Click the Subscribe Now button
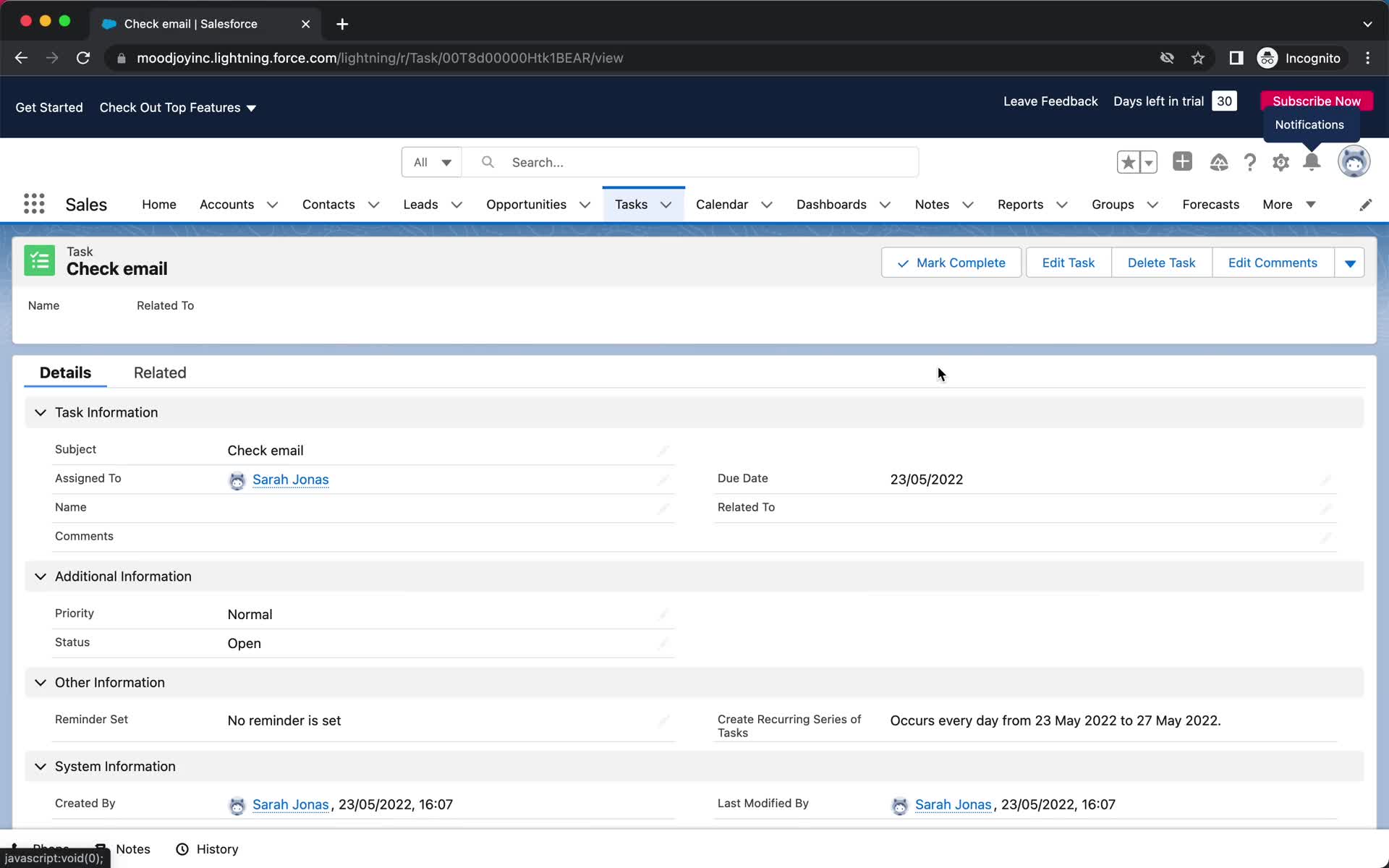Image resolution: width=1389 pixels, height=868 pixels. [x=1316, y=101]
